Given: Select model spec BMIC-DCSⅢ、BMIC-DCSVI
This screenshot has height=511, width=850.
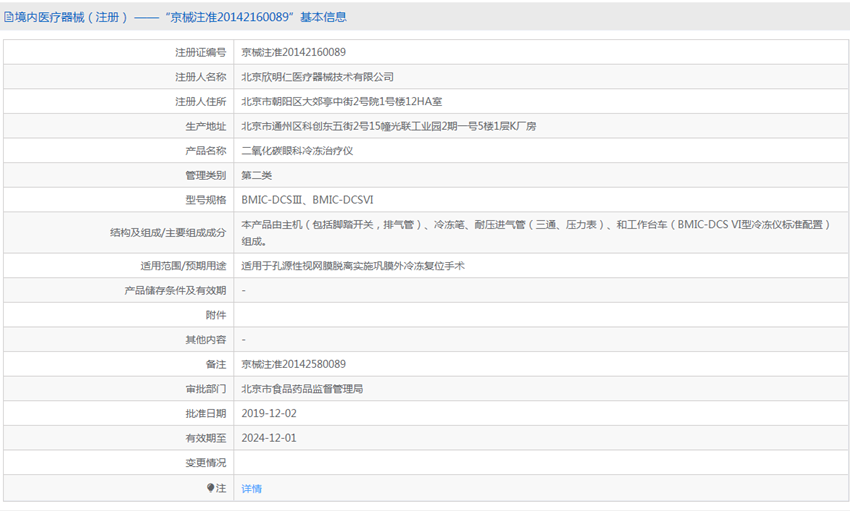Looking at the screenshot, I should click(x=307, y=199).
